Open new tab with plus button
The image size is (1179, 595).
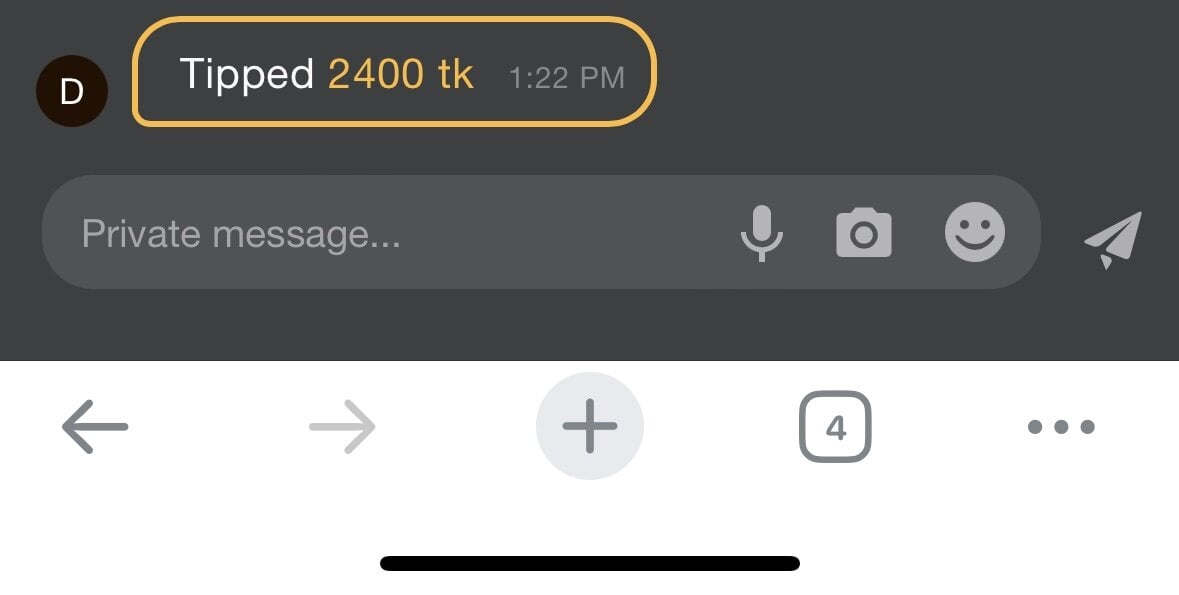(x=590, y=426)
